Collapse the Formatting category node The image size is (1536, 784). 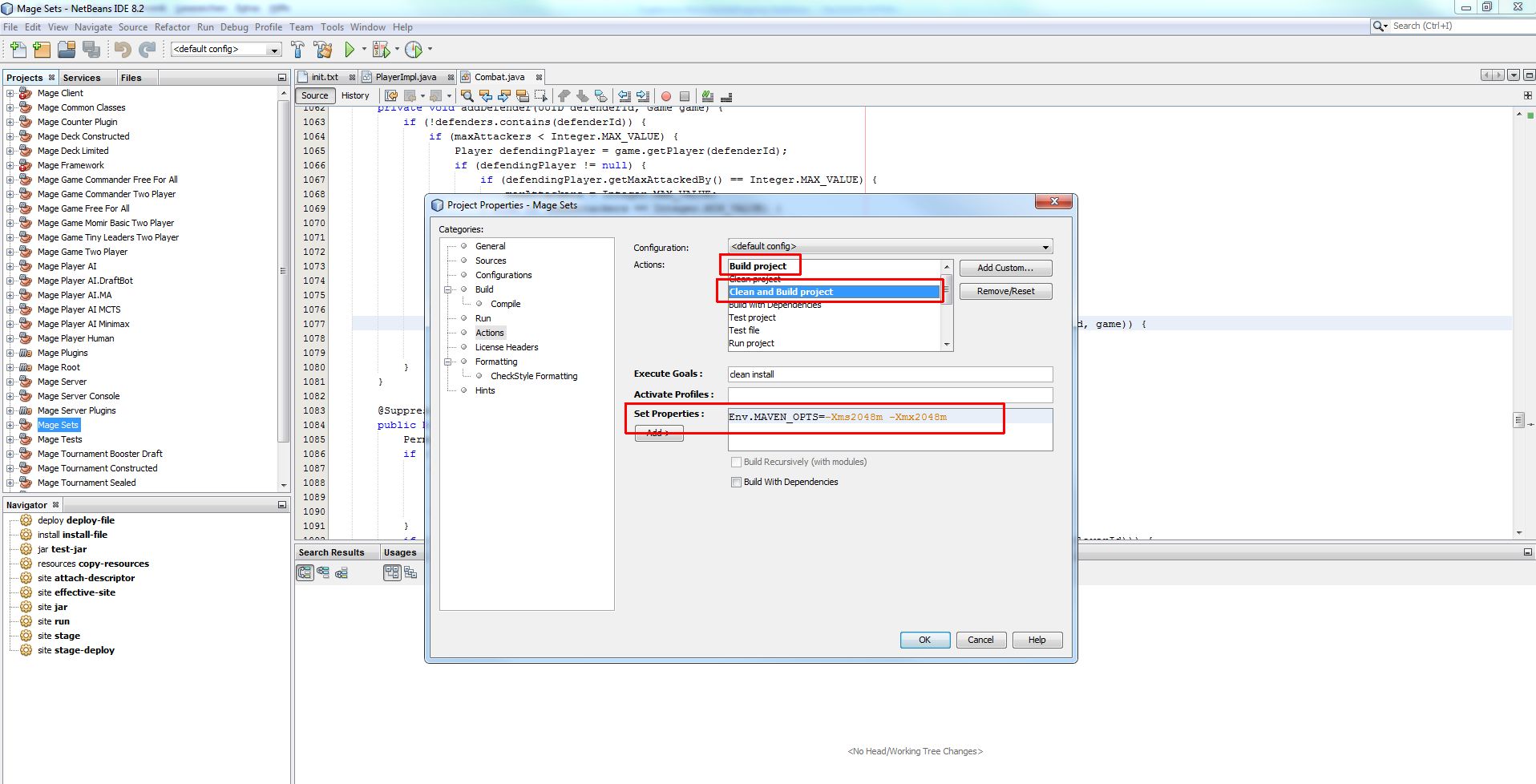pyautogui.click(x=449, y=362)
